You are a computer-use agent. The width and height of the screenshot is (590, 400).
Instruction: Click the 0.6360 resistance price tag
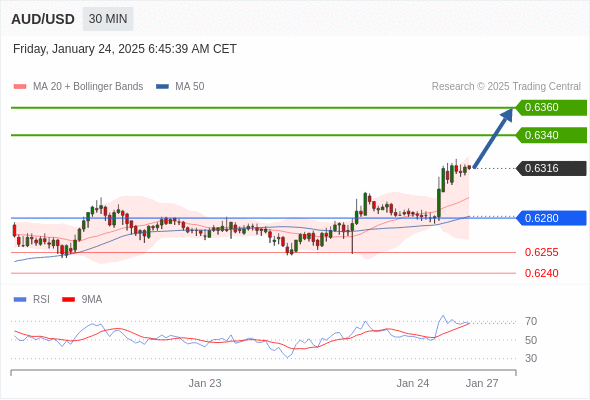[x=551, y=108]
